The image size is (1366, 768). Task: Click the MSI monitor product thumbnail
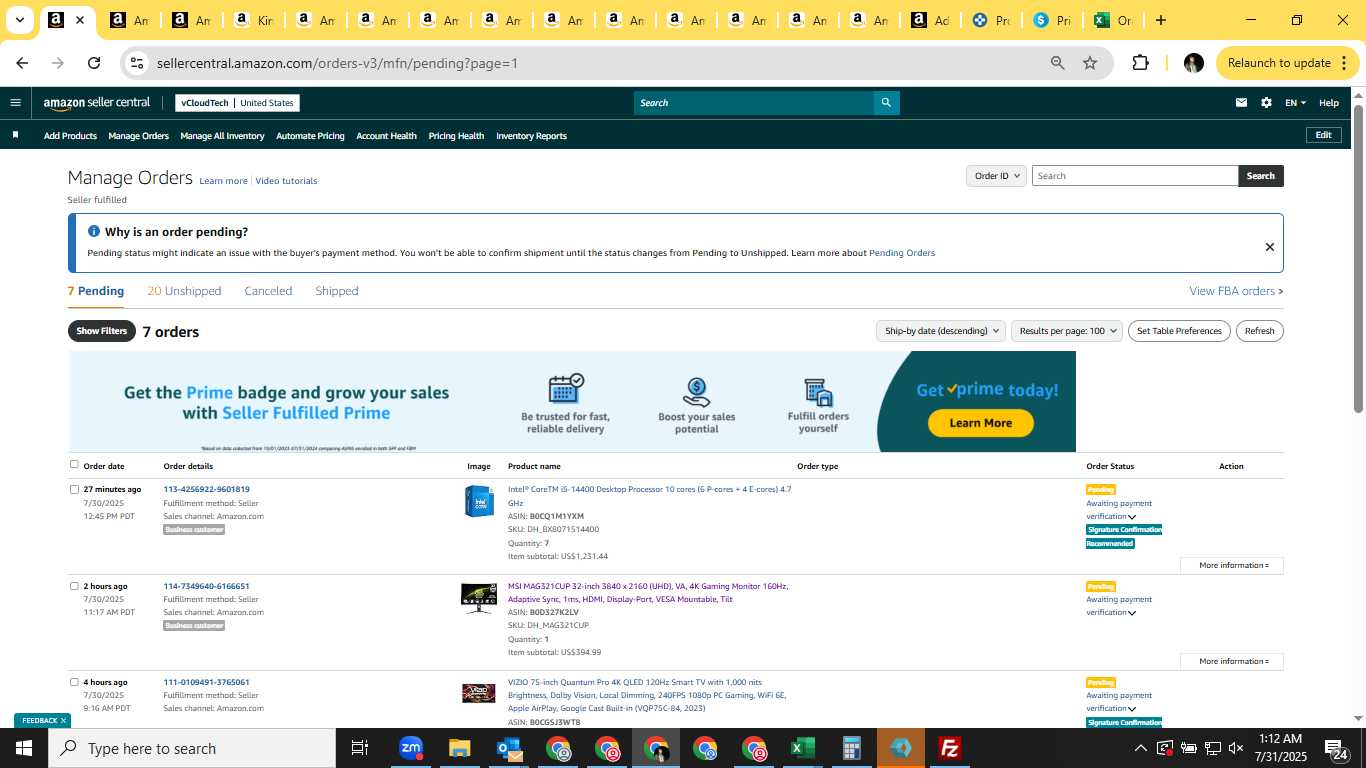pos(479,597)
